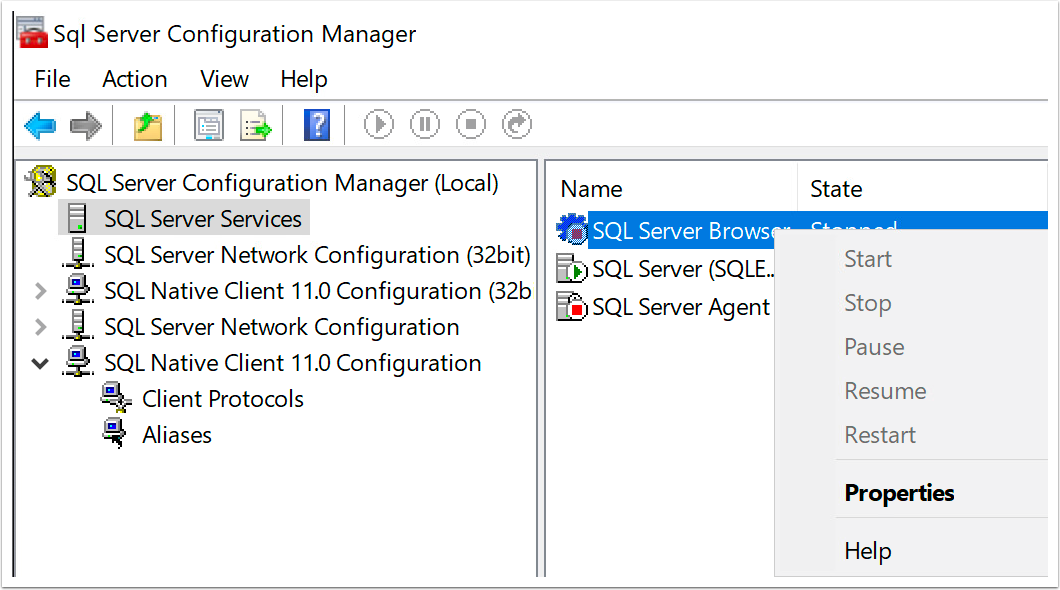Select Help in the context menu
Image resolution: width=1060 pixels, height=590 pixels.
click(867, 551)
